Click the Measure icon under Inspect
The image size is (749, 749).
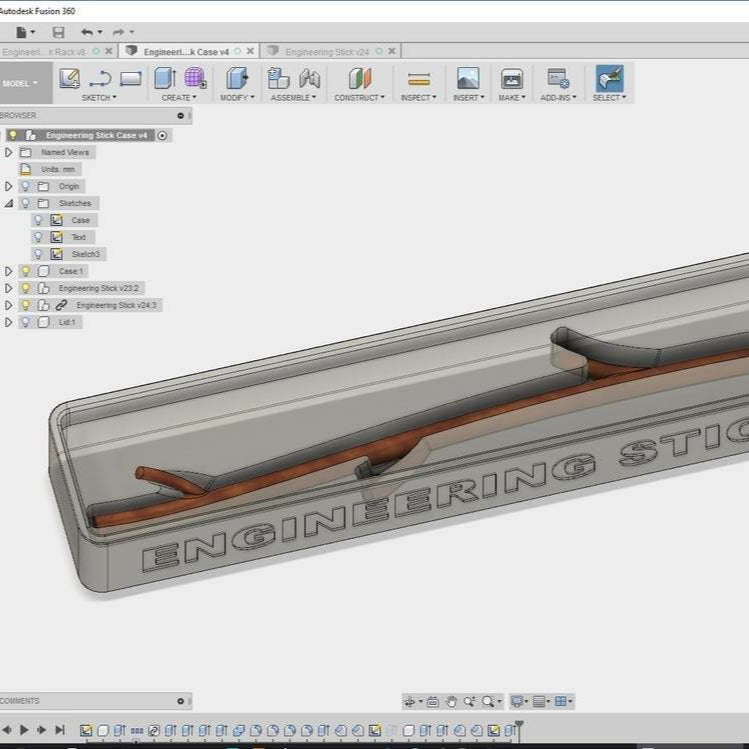pyautogui.click(x=419, y=79)
